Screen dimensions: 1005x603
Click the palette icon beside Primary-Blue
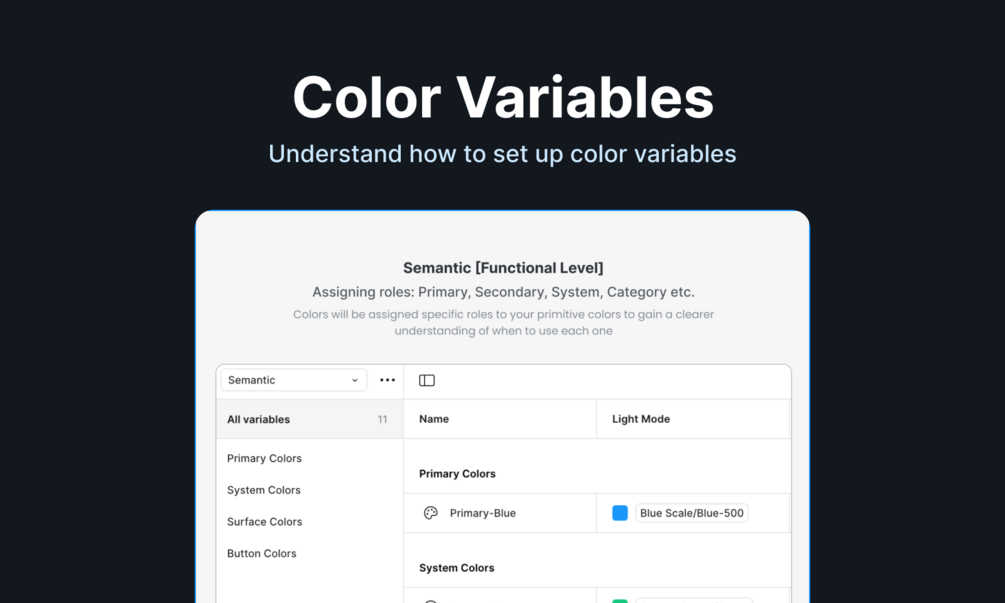pyautogui.click(x=431, y=513)
